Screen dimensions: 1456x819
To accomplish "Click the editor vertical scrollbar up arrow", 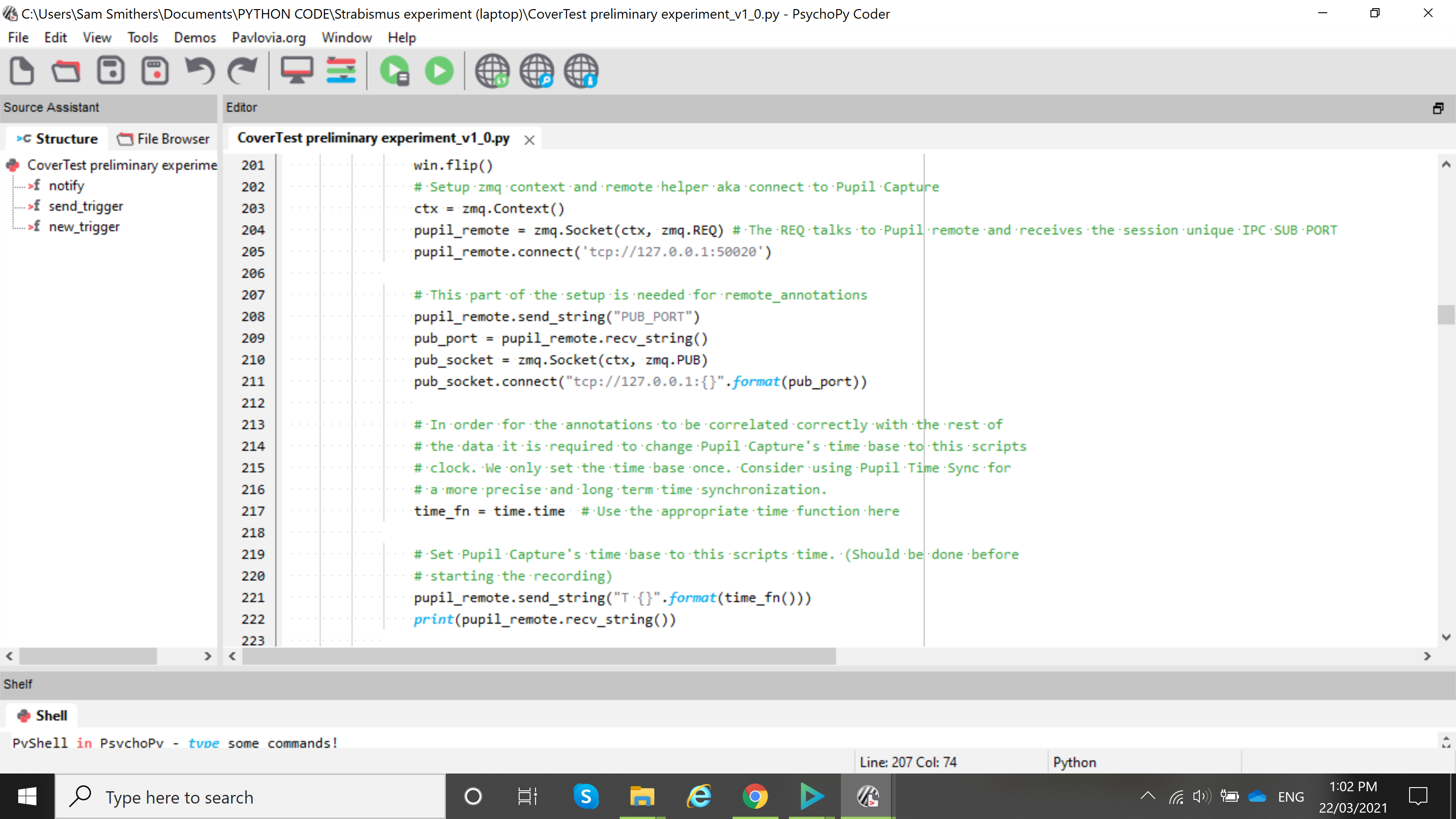I will 1446,164.
